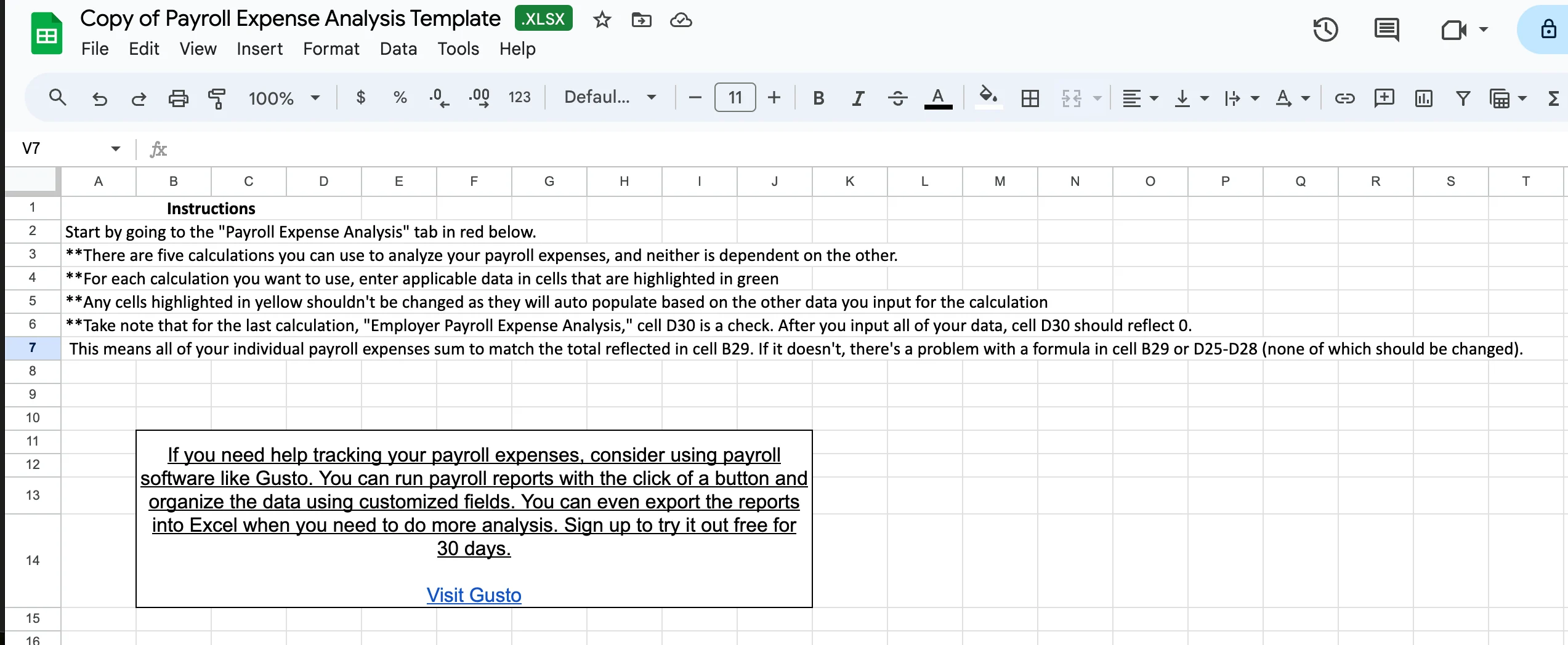
Task: Open the fill color picker
Action: [988, 98]
